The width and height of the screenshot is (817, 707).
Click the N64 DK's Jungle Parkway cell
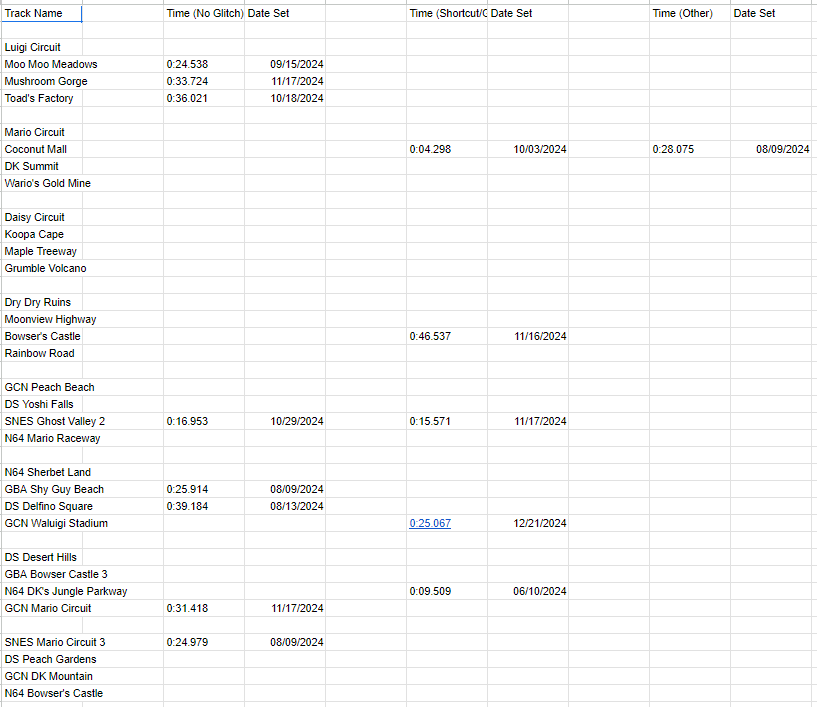pos(42,591)
